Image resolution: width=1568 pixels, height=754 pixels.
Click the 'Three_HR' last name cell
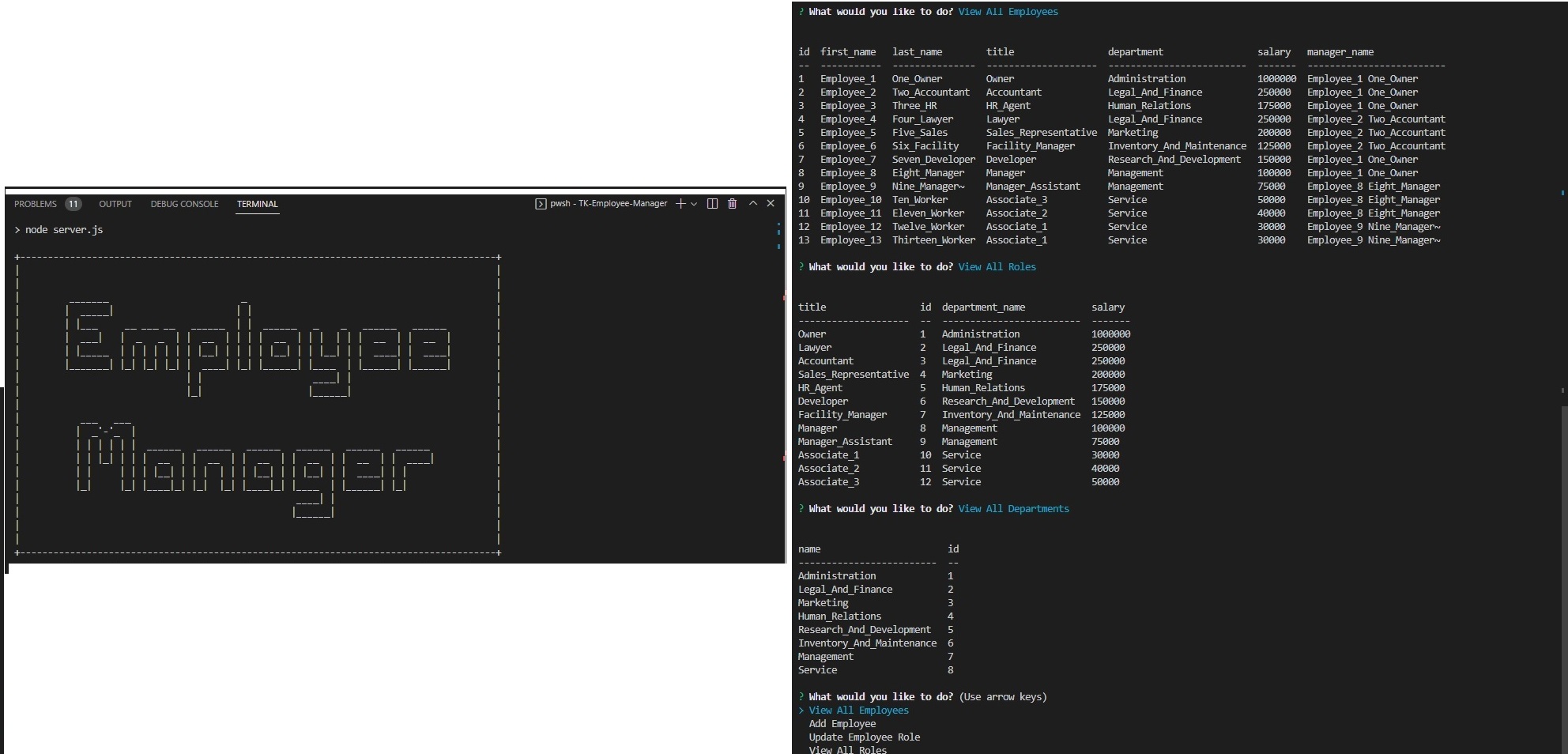pos(914,106)
